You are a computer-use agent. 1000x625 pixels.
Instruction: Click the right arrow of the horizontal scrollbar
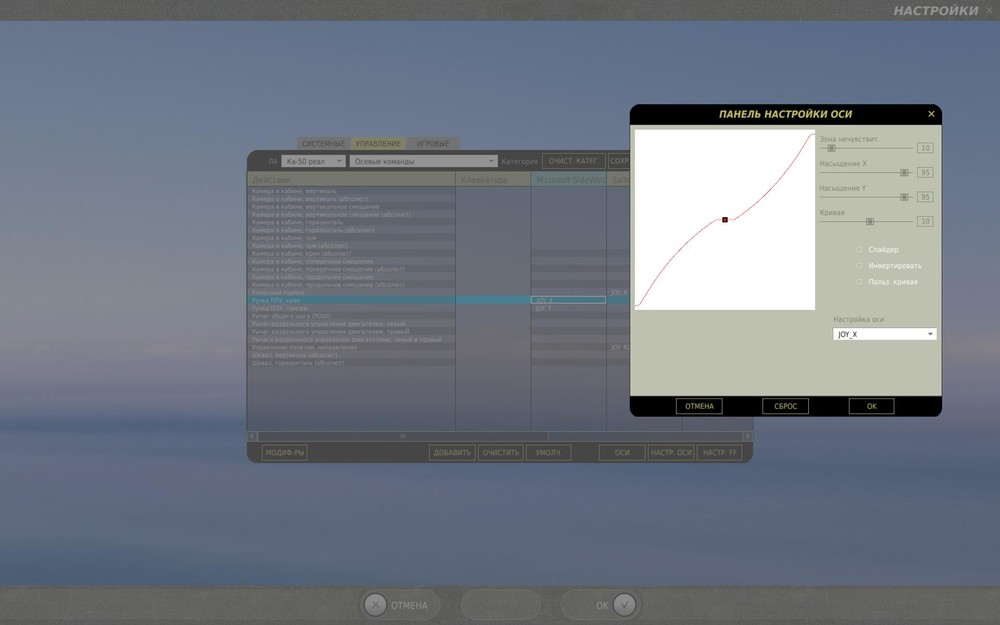tap(747, 436)
